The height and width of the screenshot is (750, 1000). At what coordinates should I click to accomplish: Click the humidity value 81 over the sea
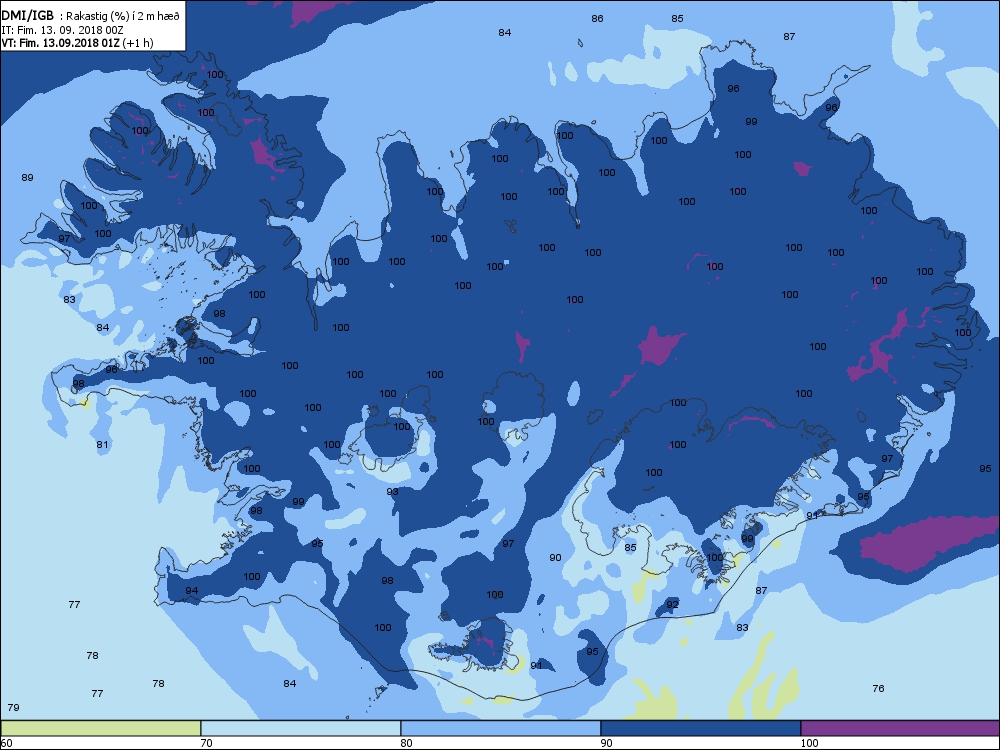pos(102,445)
